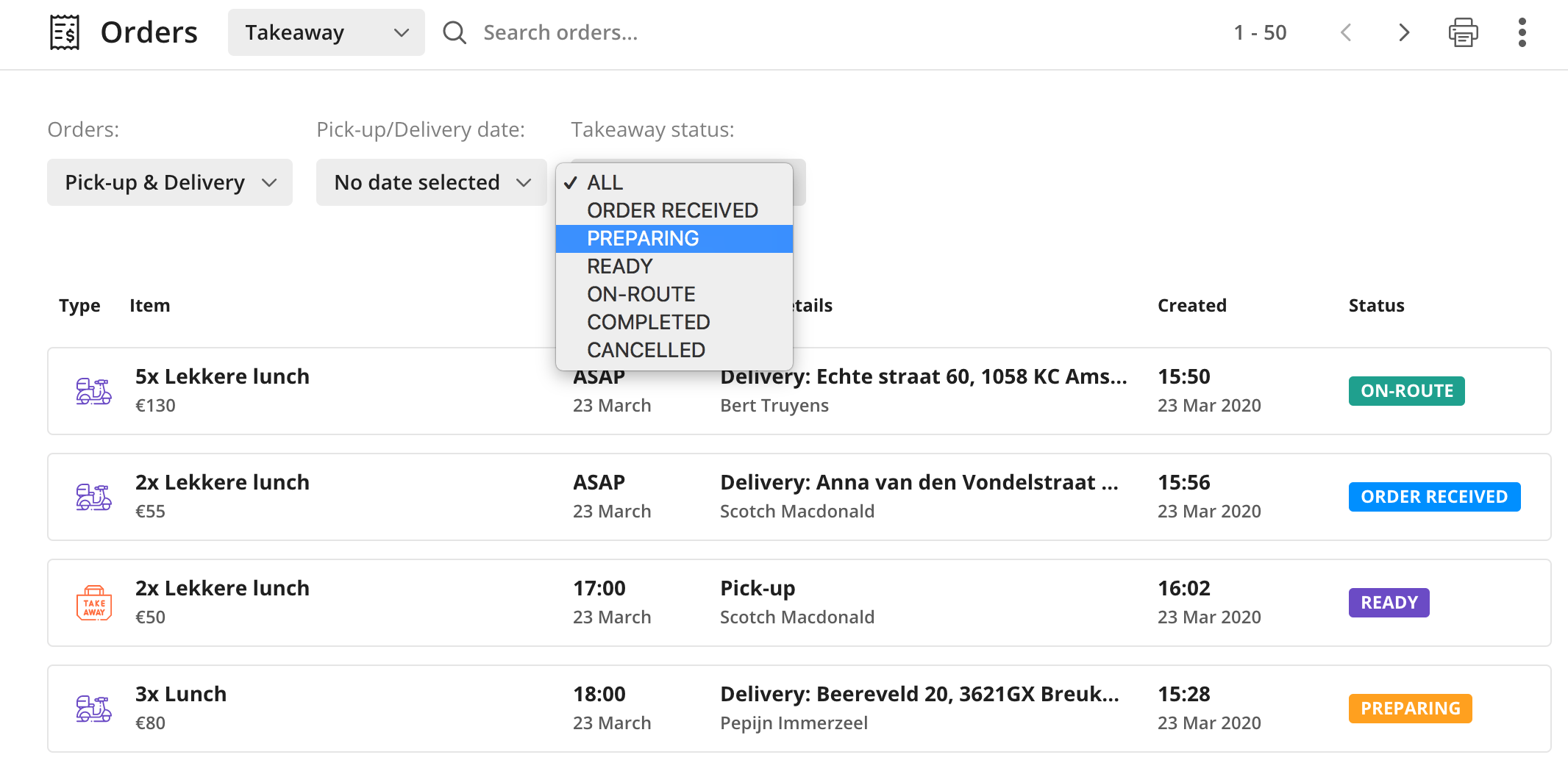Click the Orders receipt icon
This screenshot has width=1568, height=763.
[65, 32]
